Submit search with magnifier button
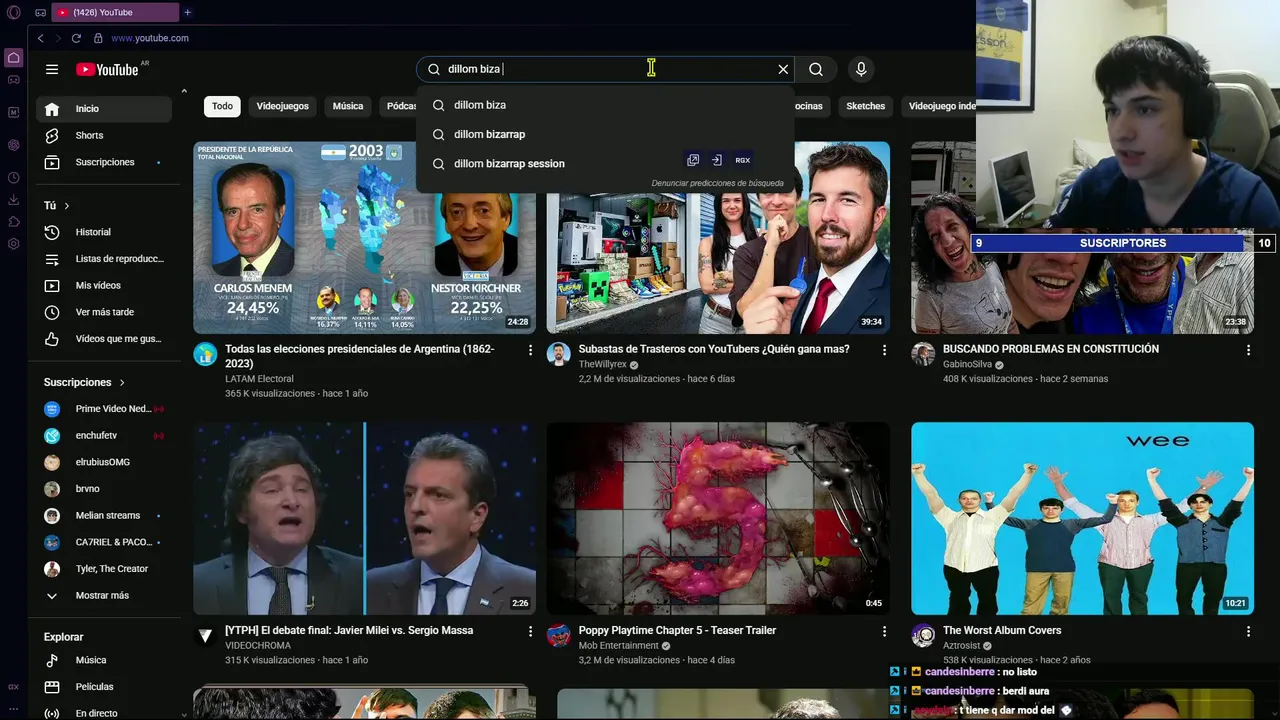The height and width of the screenshot is (720, 1280). coord(816,69)
